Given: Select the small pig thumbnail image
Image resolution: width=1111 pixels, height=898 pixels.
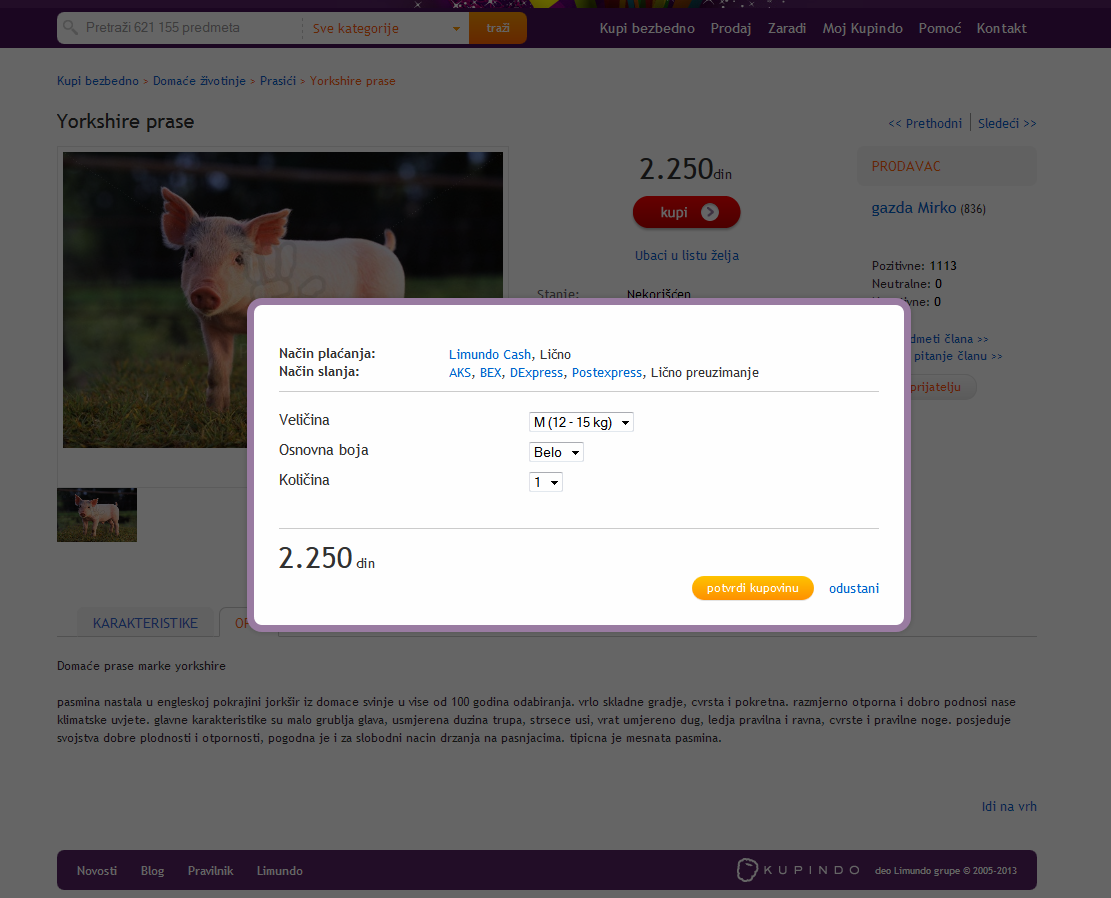Looking at the screenshot, I should [x=97, y=515].
